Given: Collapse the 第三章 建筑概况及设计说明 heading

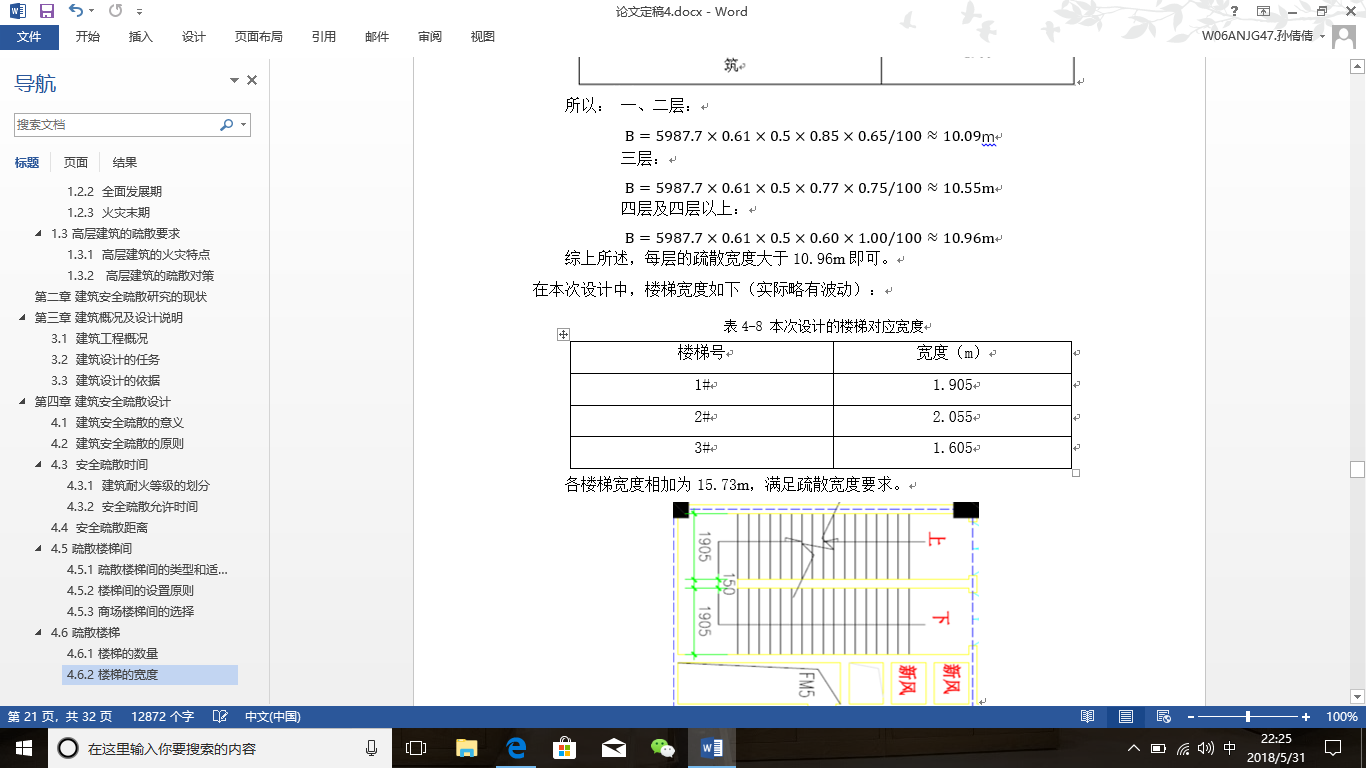Looking at the screenshot, I should pyautogui.click(x=22, y=317).
